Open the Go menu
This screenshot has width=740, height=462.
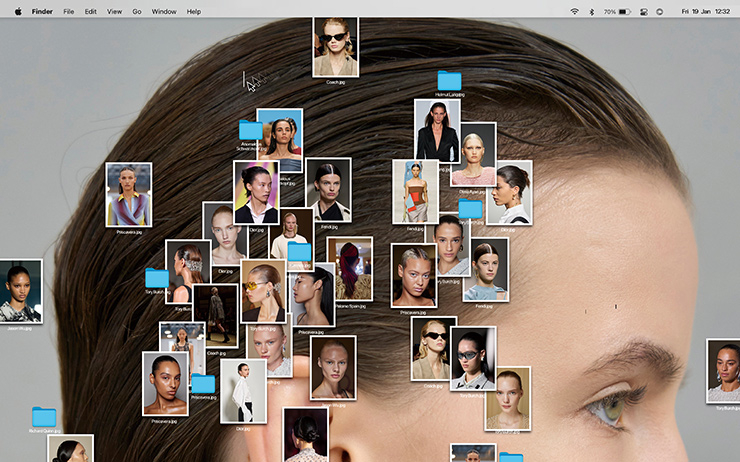pos(137,11)
